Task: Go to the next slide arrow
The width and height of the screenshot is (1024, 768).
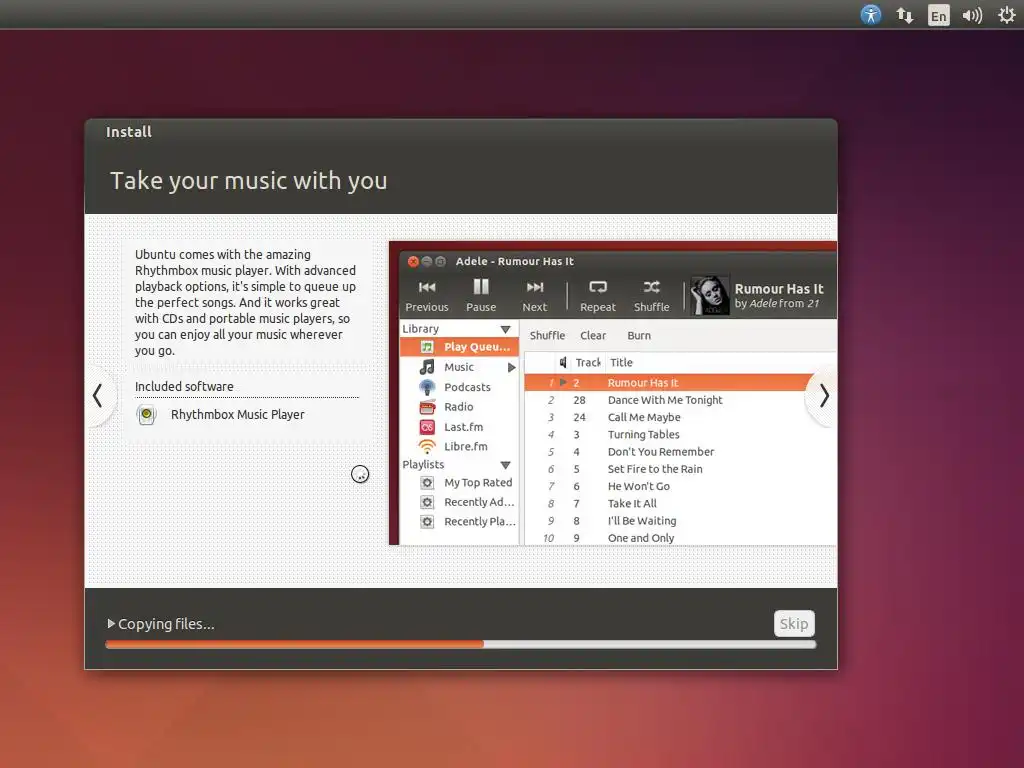Action: tap(824, 396)
